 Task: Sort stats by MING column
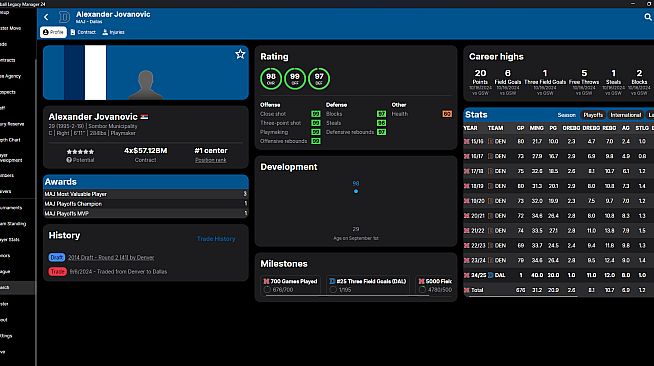tap(536, 128)
